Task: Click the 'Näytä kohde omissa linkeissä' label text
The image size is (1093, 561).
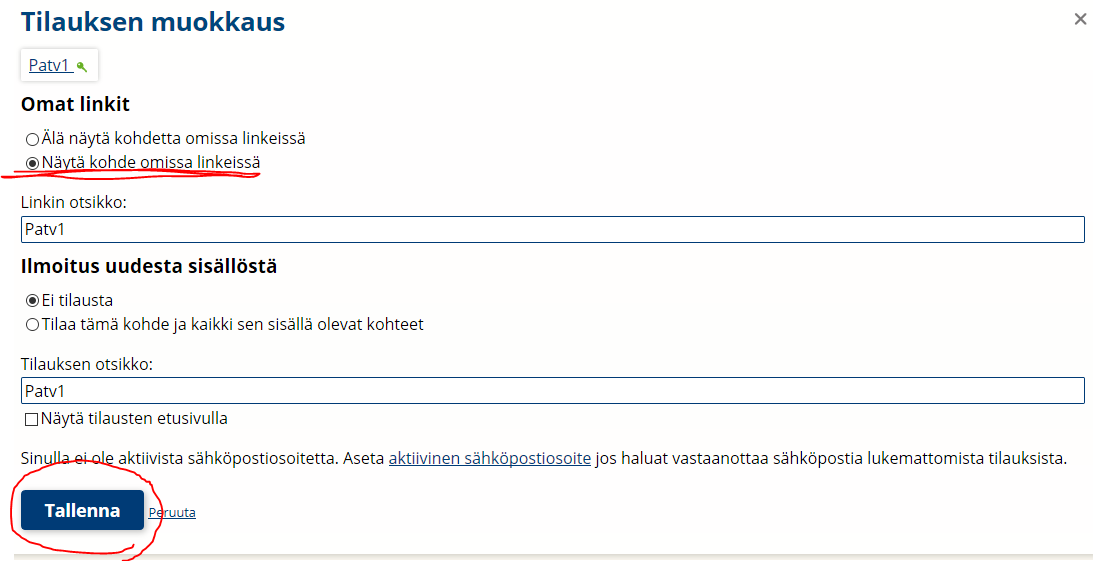Action: (151, 162)
